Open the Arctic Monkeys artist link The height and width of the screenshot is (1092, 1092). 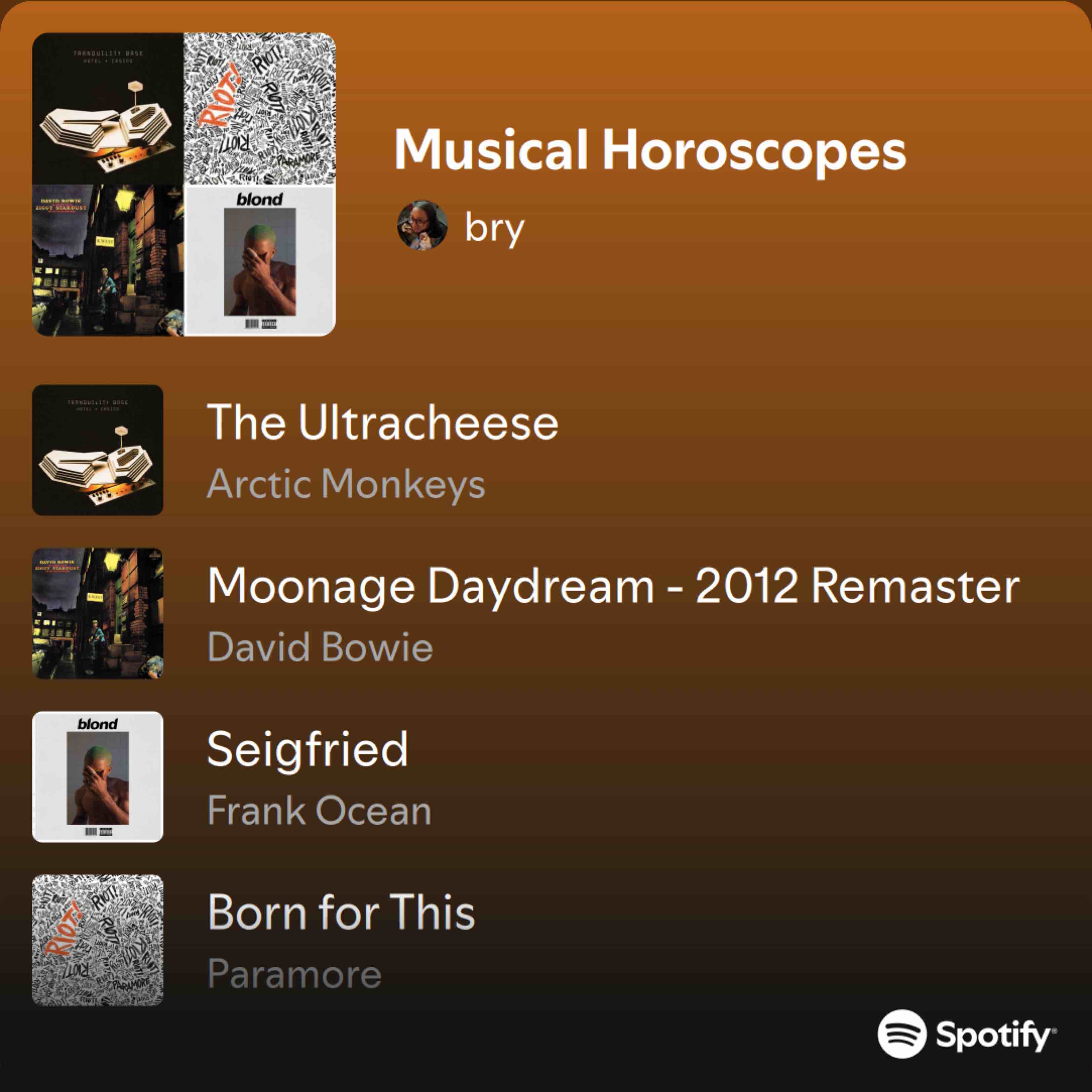pos(346,484)
